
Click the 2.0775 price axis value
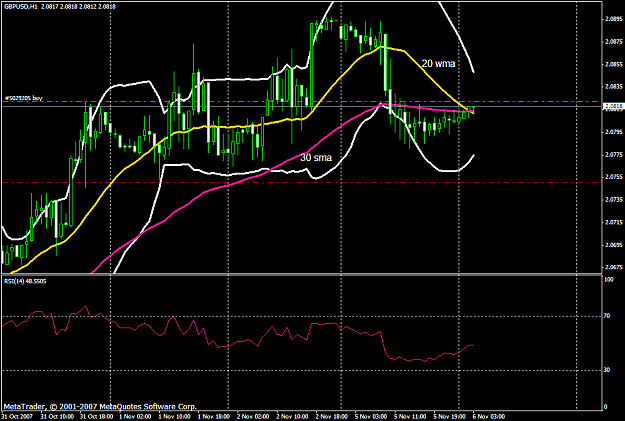[x=613, y=154]
